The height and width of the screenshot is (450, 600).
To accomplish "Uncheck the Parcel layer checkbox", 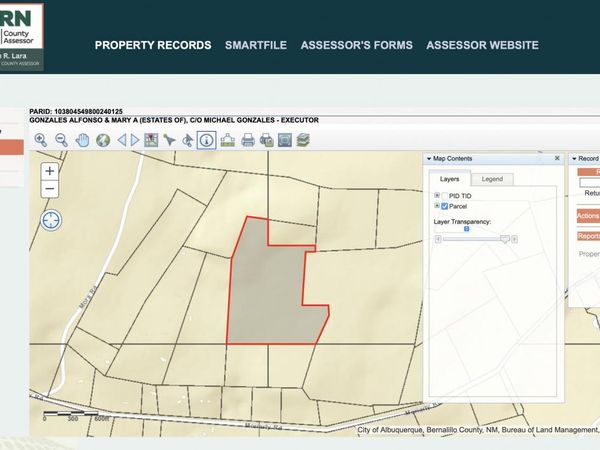I will tap(444, 206).
